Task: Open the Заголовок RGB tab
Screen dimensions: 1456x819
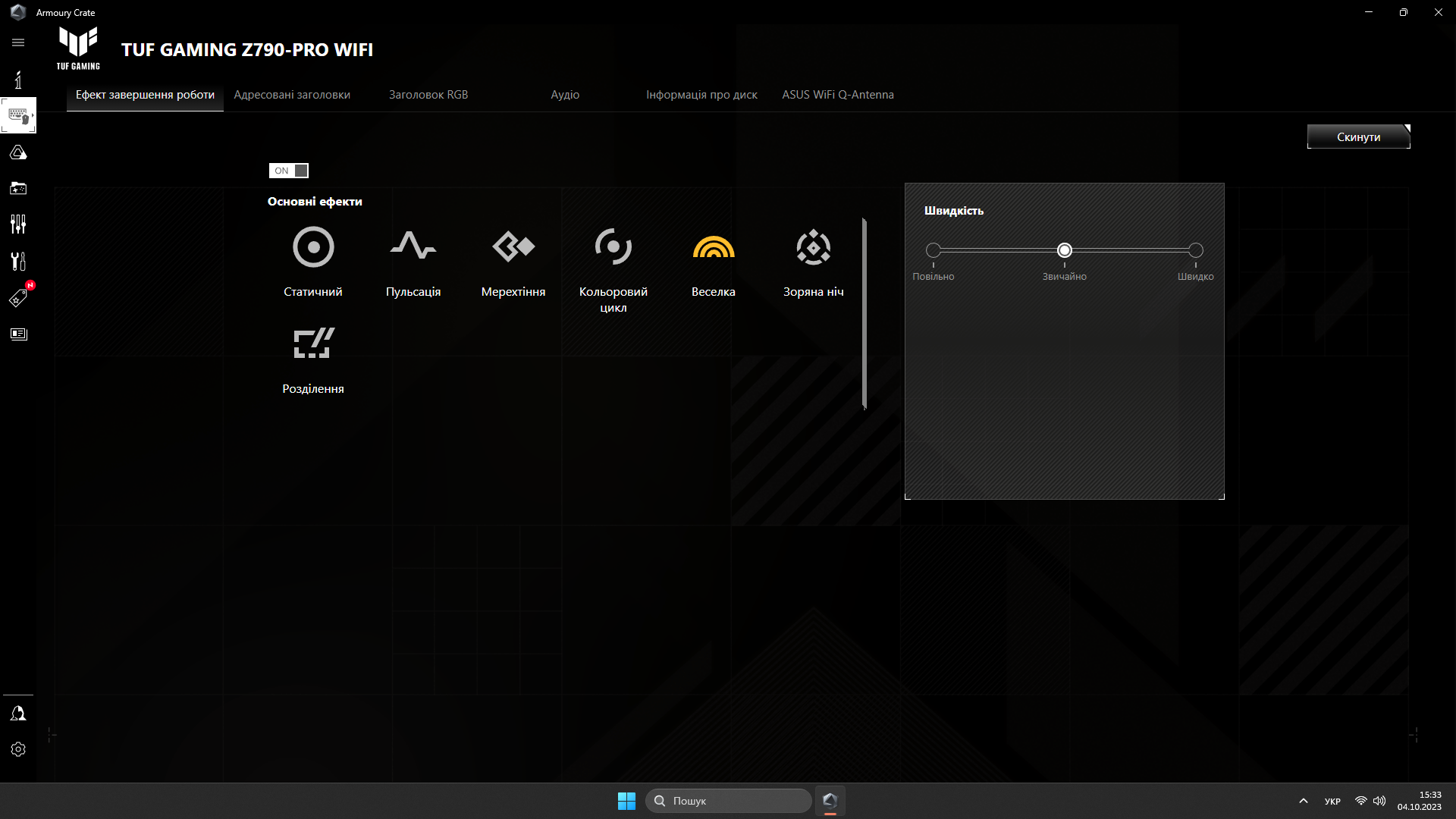Action: click(428, 95)
